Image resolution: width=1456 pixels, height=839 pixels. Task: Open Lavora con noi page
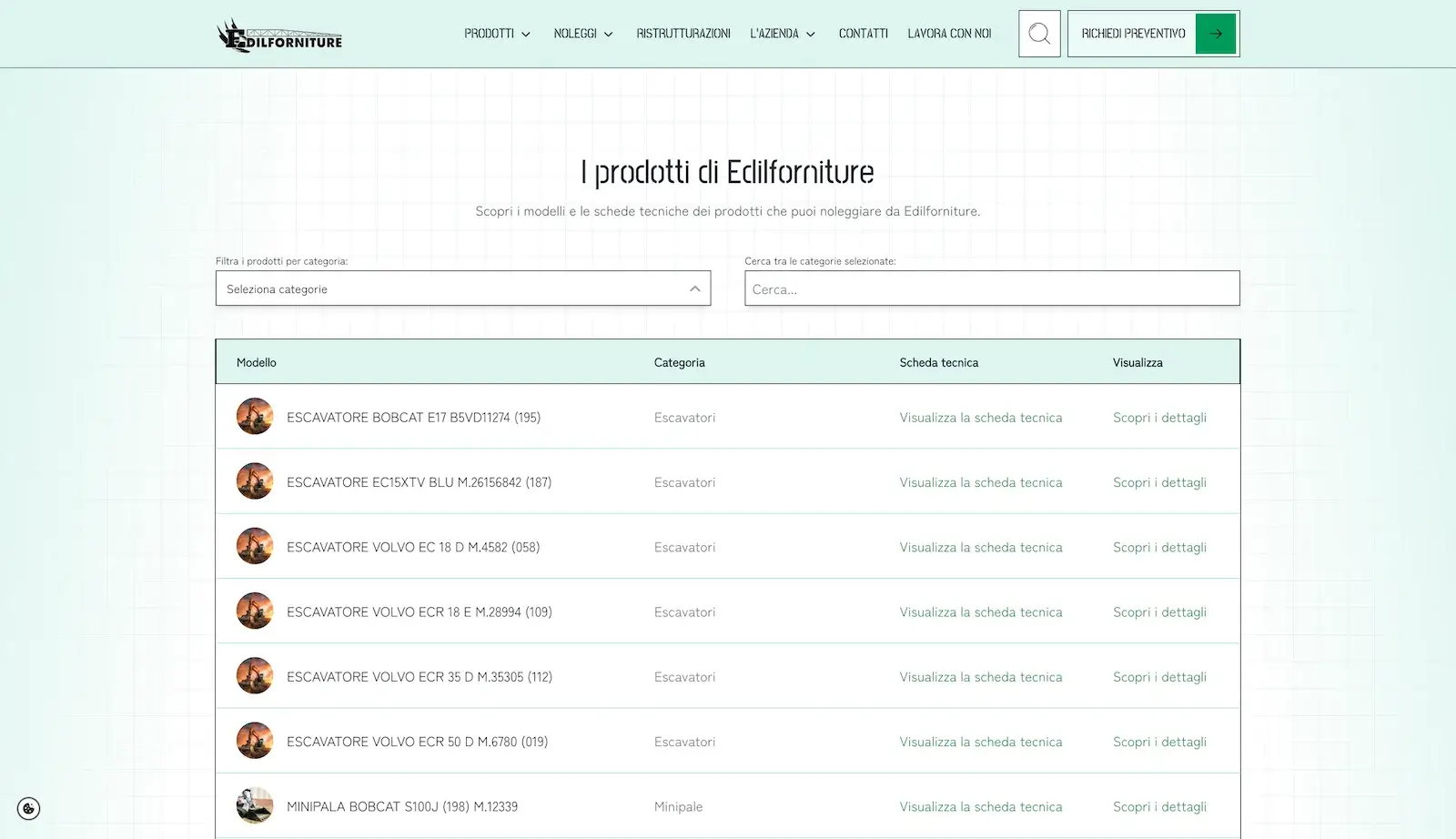tap(949, 34)
